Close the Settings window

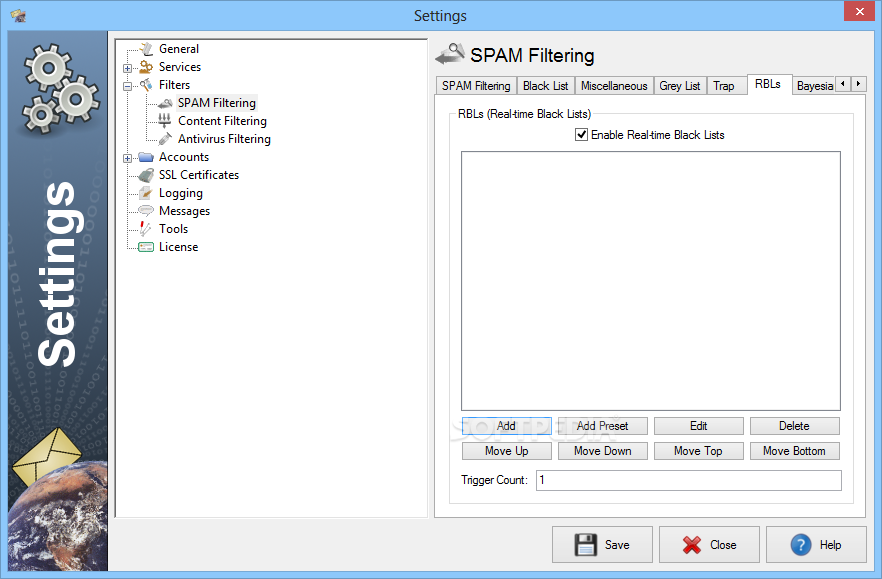[x=860, y=11]
